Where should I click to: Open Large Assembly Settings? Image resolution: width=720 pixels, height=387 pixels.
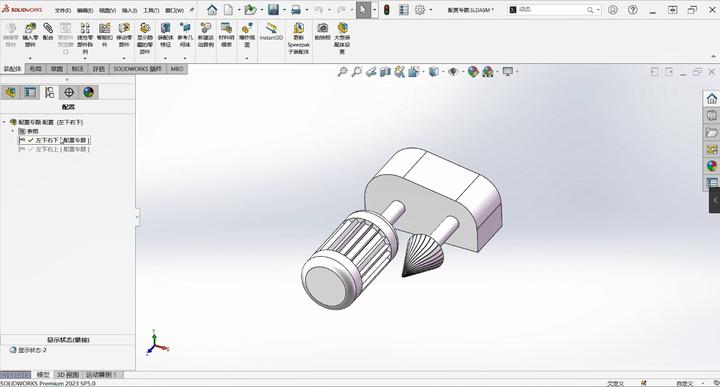click(x=342, y=28)
